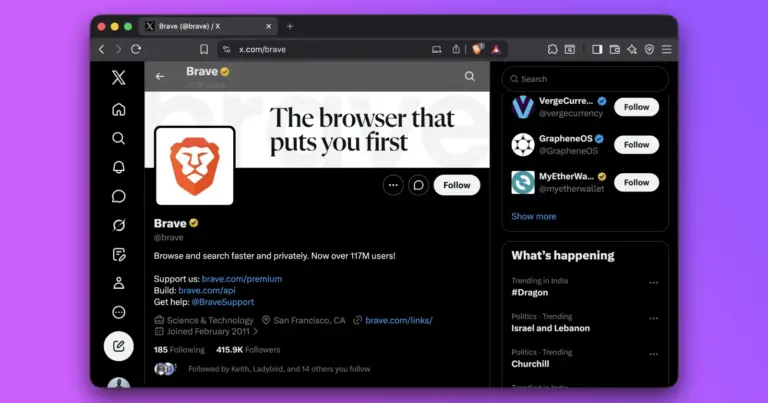Open 185 Following list
768x403 pixels.
point(179,350)
